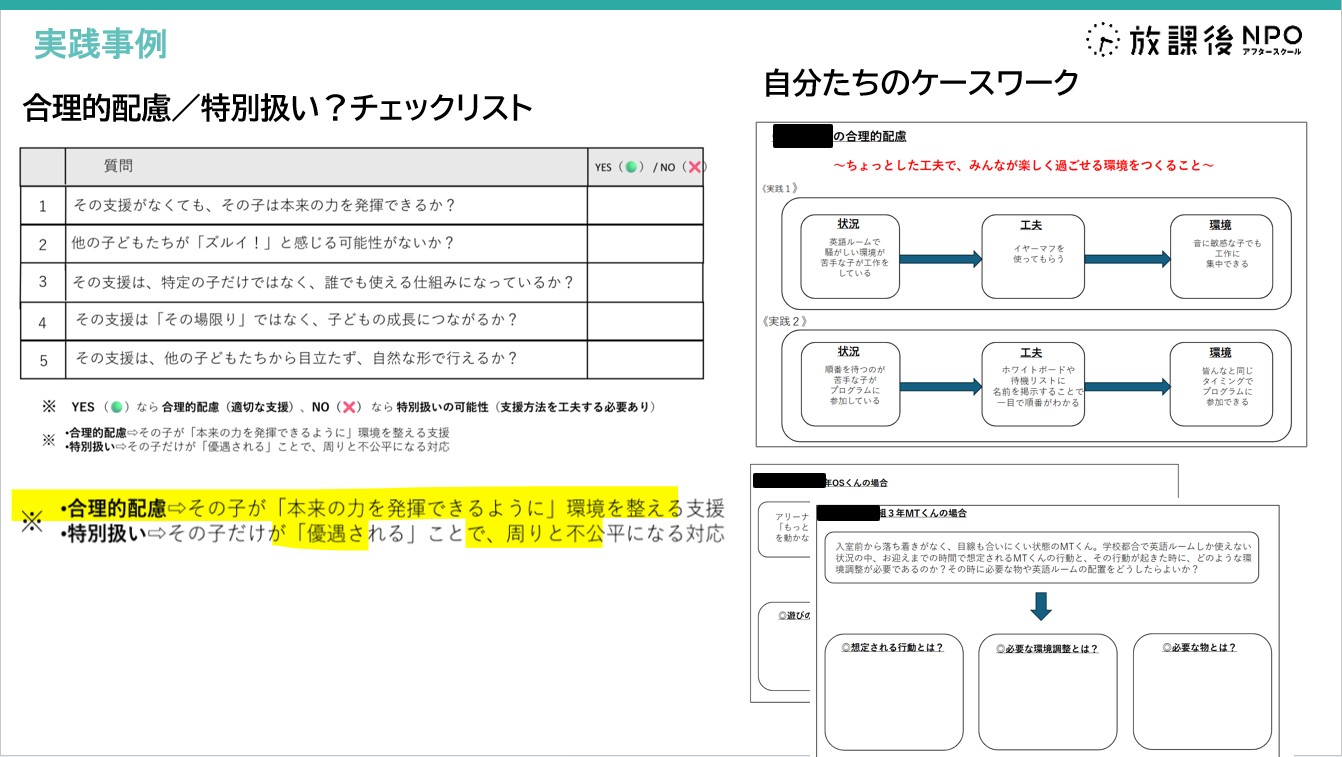The width and height of the screenshot is (1342, 757).
Task: Select the 実践事例 slide title
Action: click(100, 44)
